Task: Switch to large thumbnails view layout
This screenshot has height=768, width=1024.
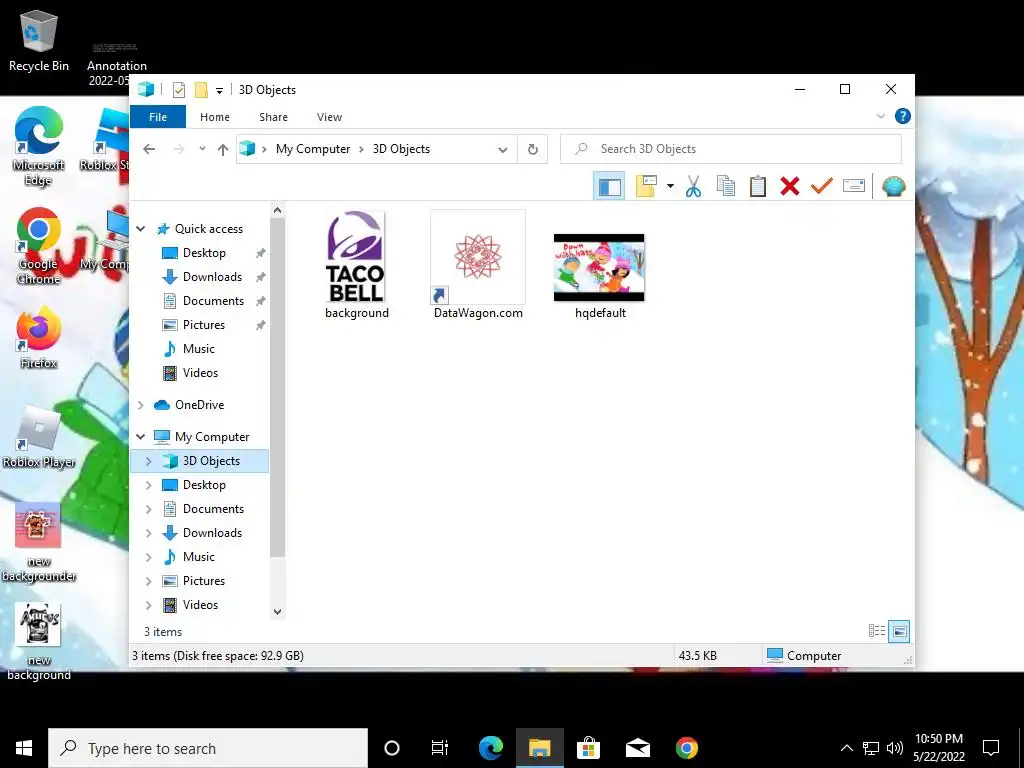Action: (x=899, y=631)
